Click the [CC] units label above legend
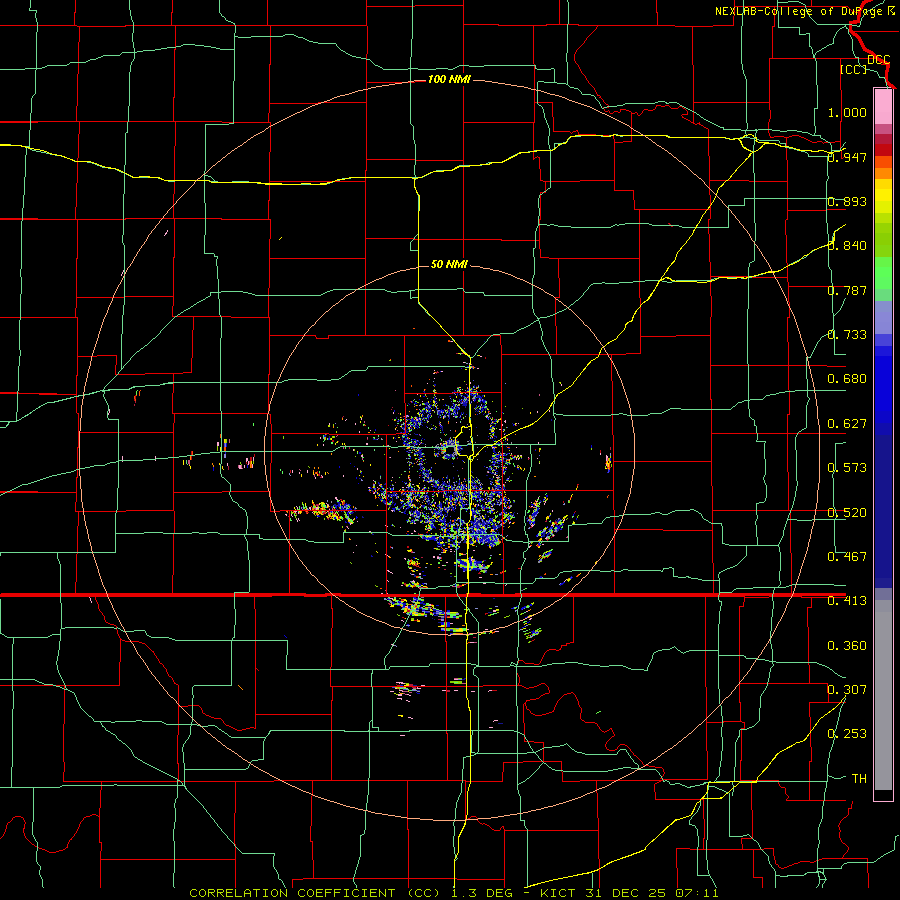 (853, 69)
